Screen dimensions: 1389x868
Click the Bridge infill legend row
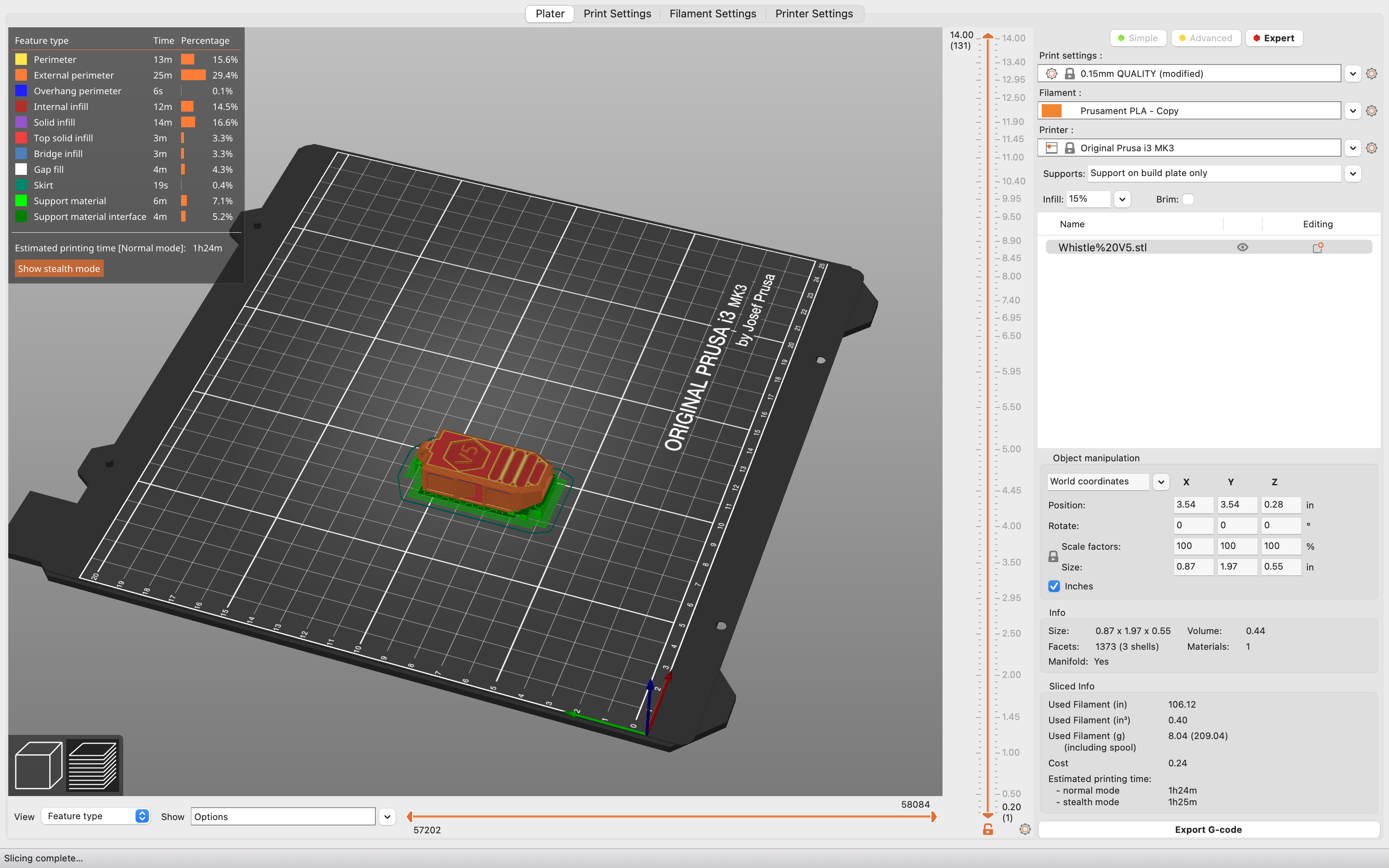pyautogui.click(x=126, y=154)
